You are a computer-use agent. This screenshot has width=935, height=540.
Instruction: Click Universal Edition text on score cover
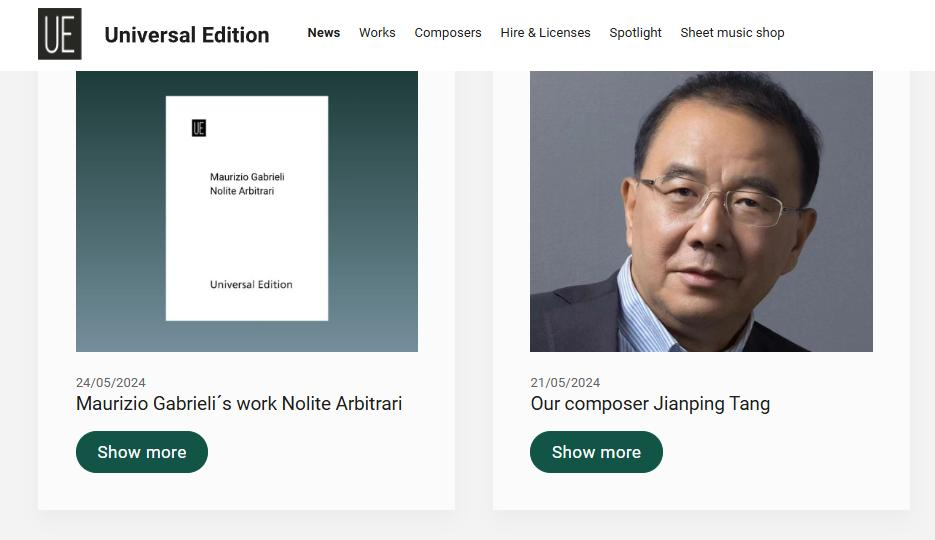(x=251, y=285)
